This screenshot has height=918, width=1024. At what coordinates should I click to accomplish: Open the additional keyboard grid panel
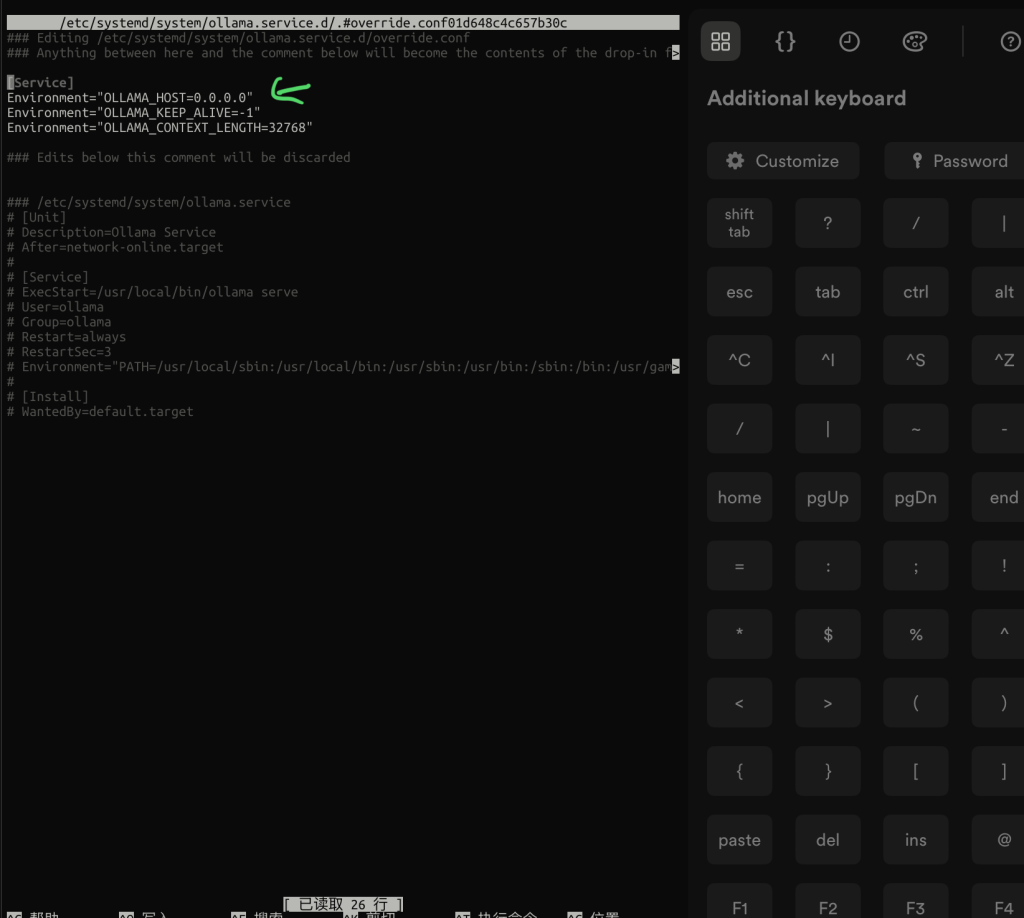[720, 42]
